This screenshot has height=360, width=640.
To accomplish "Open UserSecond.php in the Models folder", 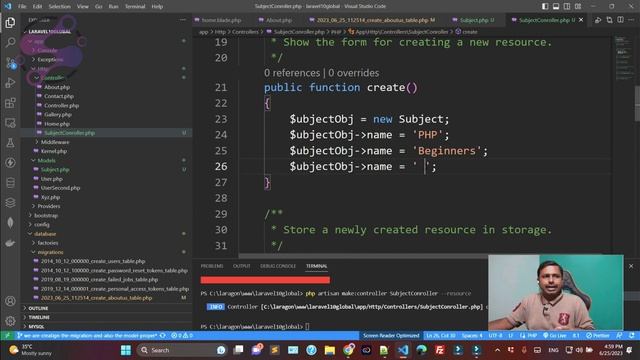I will [x=60, y=188].
